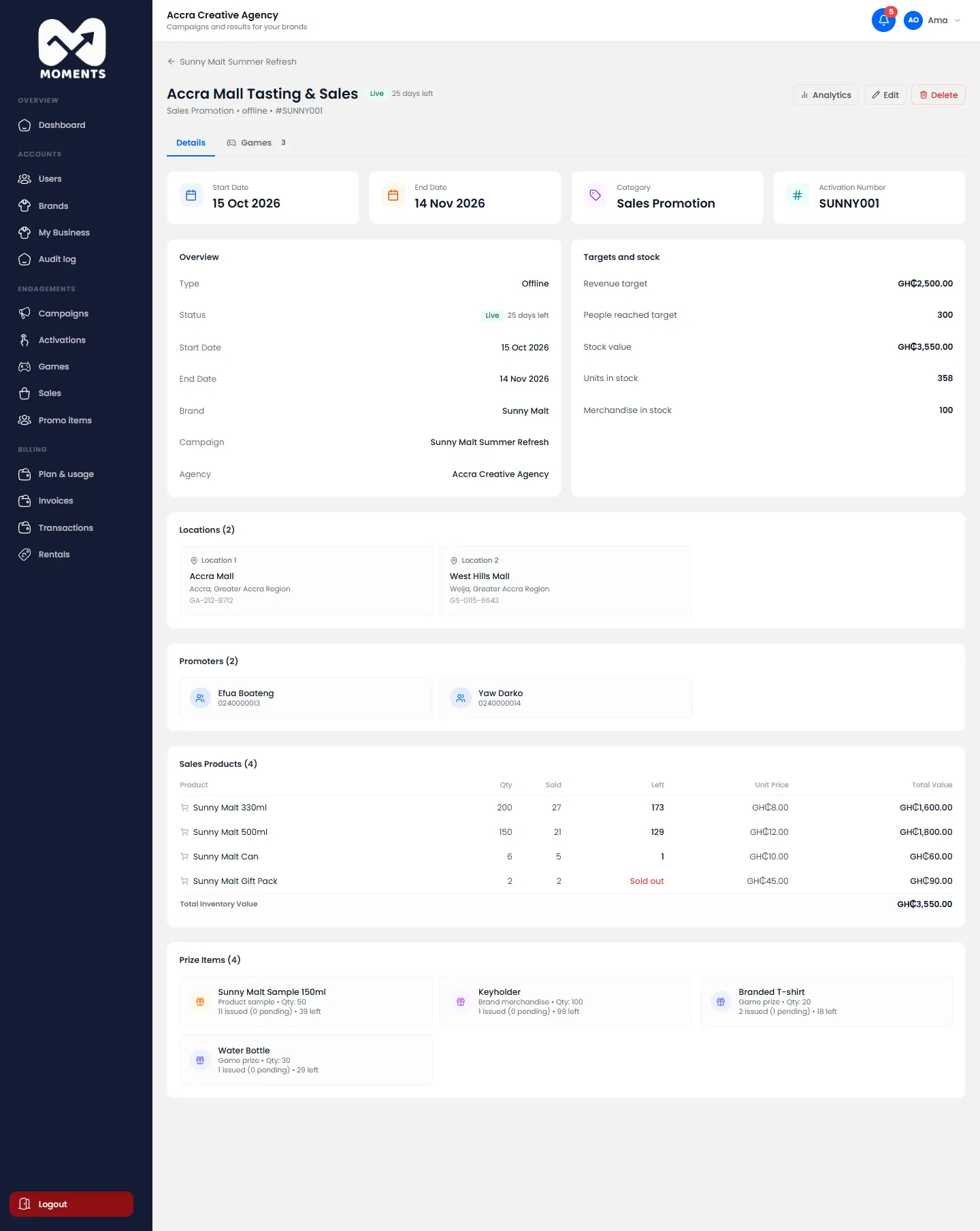Click the Promo items sidebar icon
980x1231 pixels.
[24, 420]
